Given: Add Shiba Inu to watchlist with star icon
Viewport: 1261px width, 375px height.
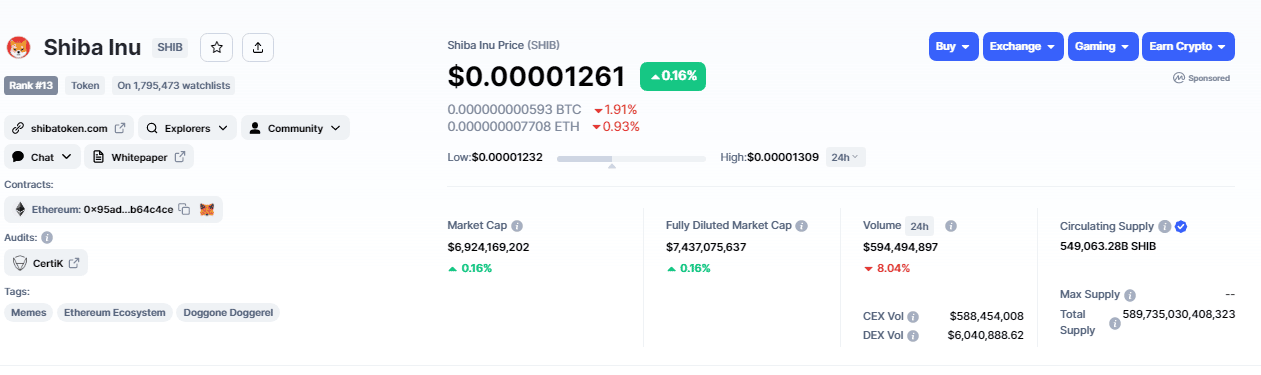Looking at the screenshot, I should 217,47.
